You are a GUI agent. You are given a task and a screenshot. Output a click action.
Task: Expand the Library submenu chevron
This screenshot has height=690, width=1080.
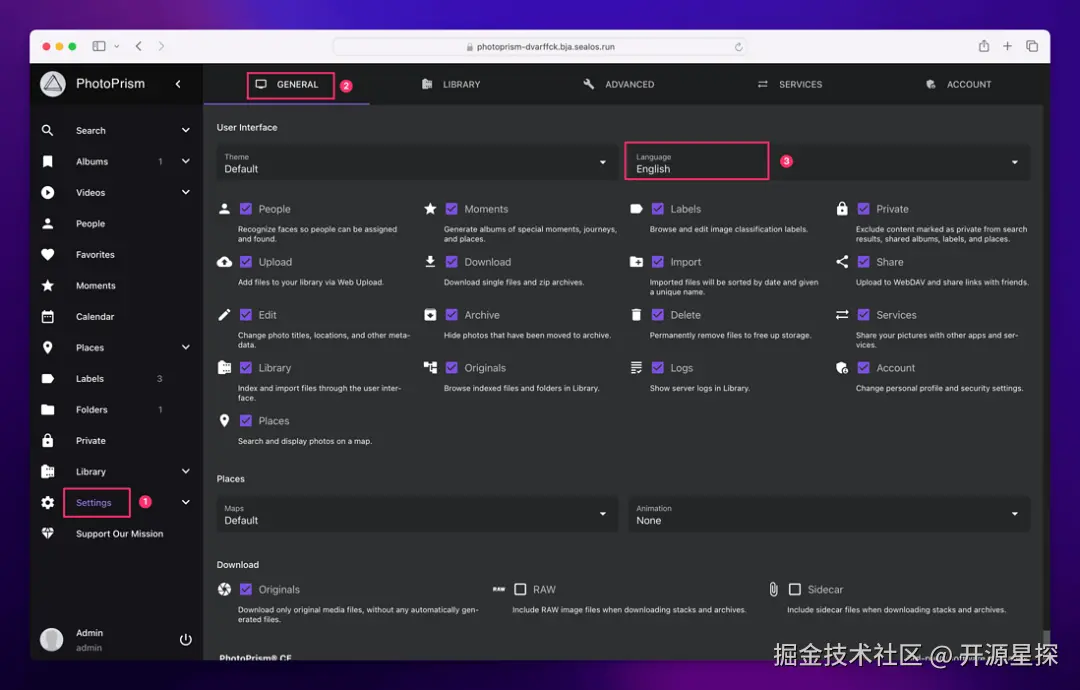click(x=185, y=471)
